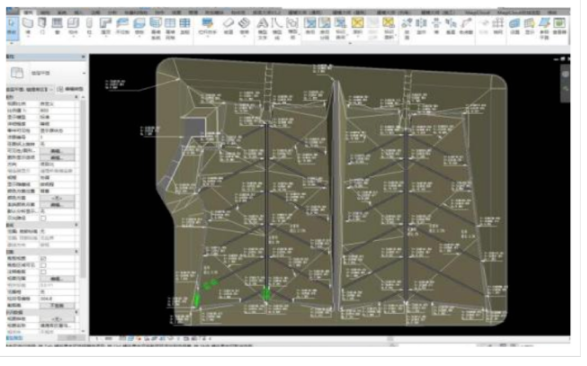Select the Model Text tool
This screenshot has height=366, width=587.
pos(262,28)
